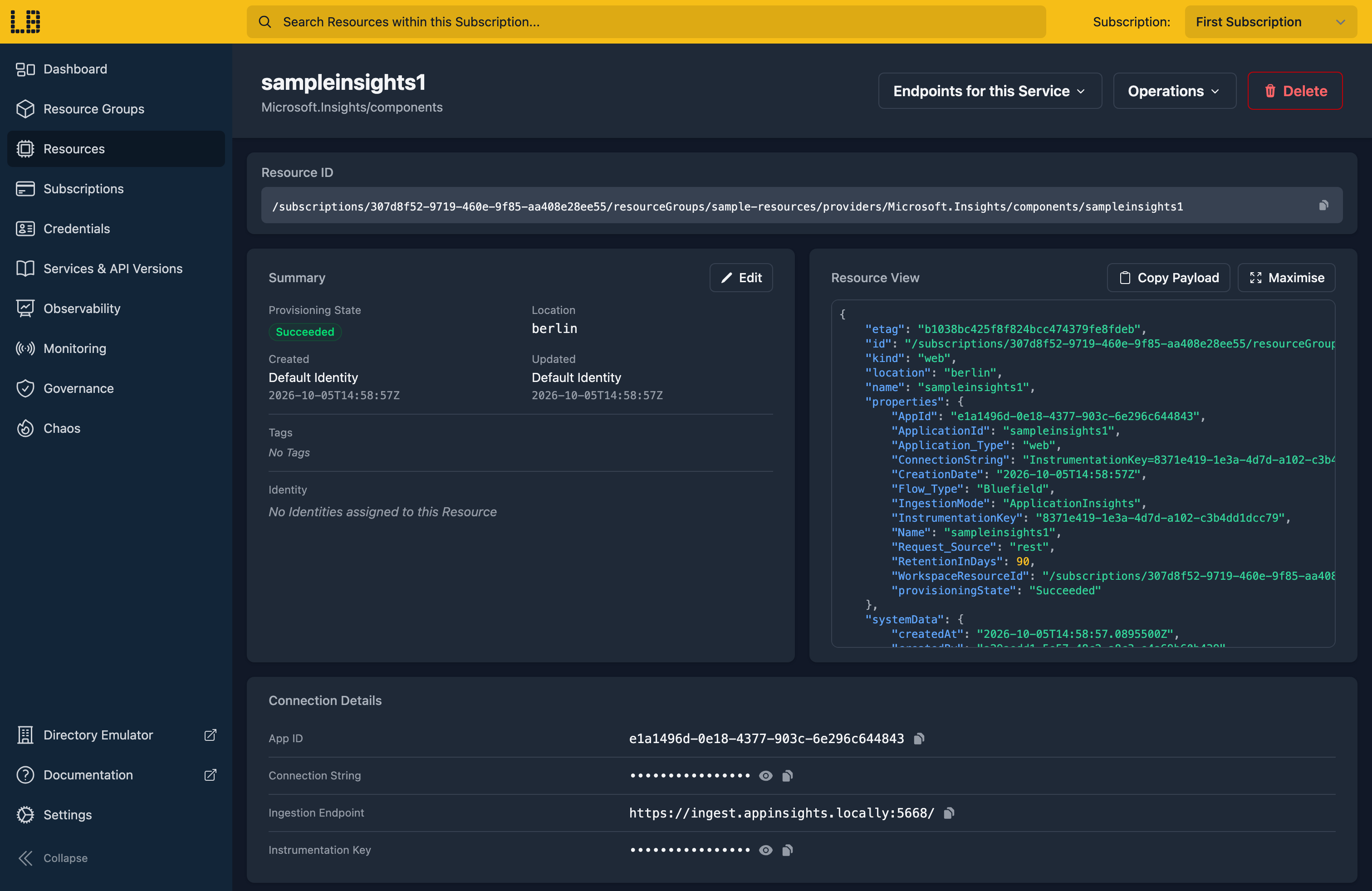This screenshot has height=891, width=1372.
Task: Click the Settings gear icon
Action: pyautogui.click(x=25, y=814)
